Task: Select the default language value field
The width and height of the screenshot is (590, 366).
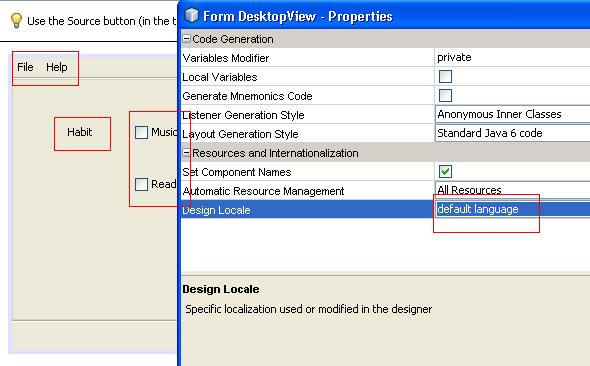Action: 512,209
